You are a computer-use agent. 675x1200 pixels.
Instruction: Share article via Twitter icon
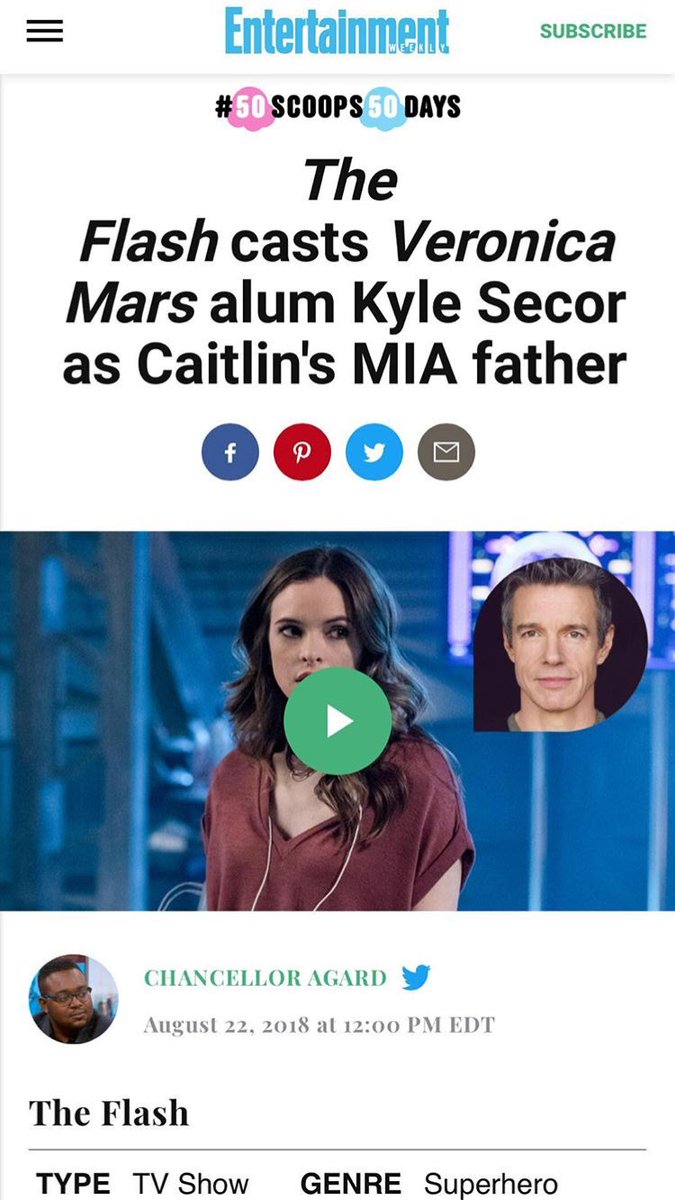point(374,453)
